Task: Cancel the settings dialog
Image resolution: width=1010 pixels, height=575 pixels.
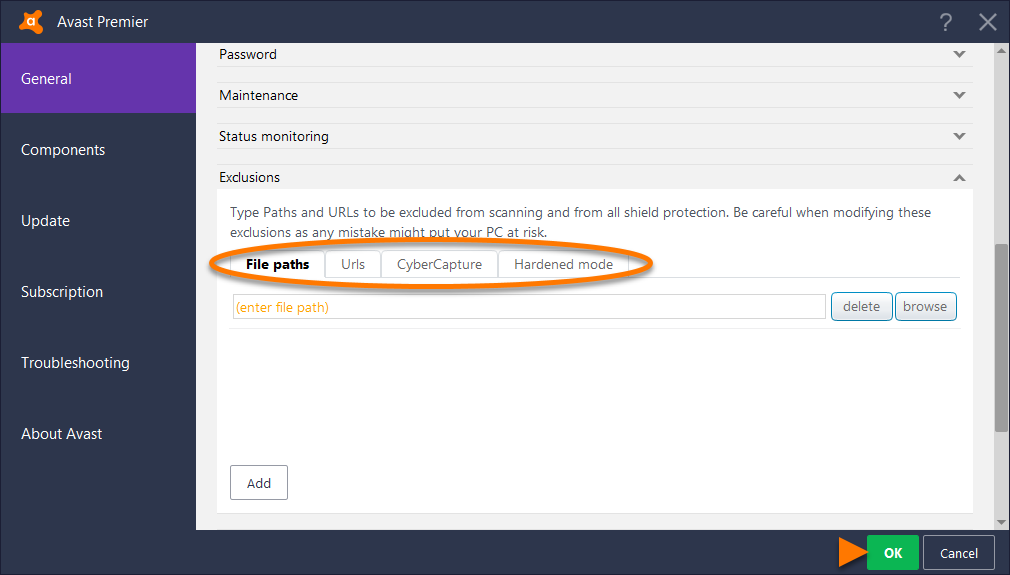Action: pos(958,553)
